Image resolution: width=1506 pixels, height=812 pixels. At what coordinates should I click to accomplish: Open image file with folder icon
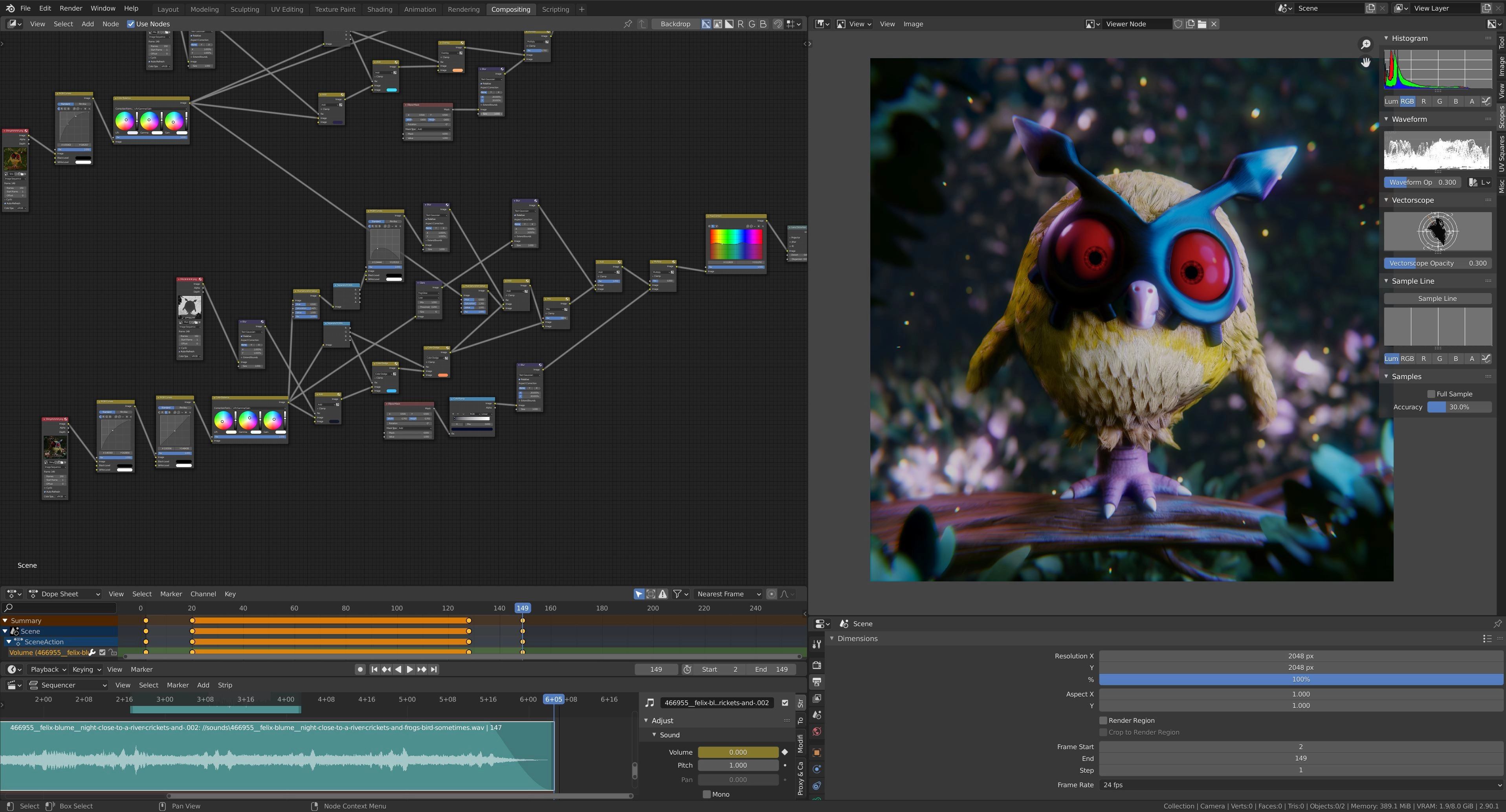click(1202, 24)
